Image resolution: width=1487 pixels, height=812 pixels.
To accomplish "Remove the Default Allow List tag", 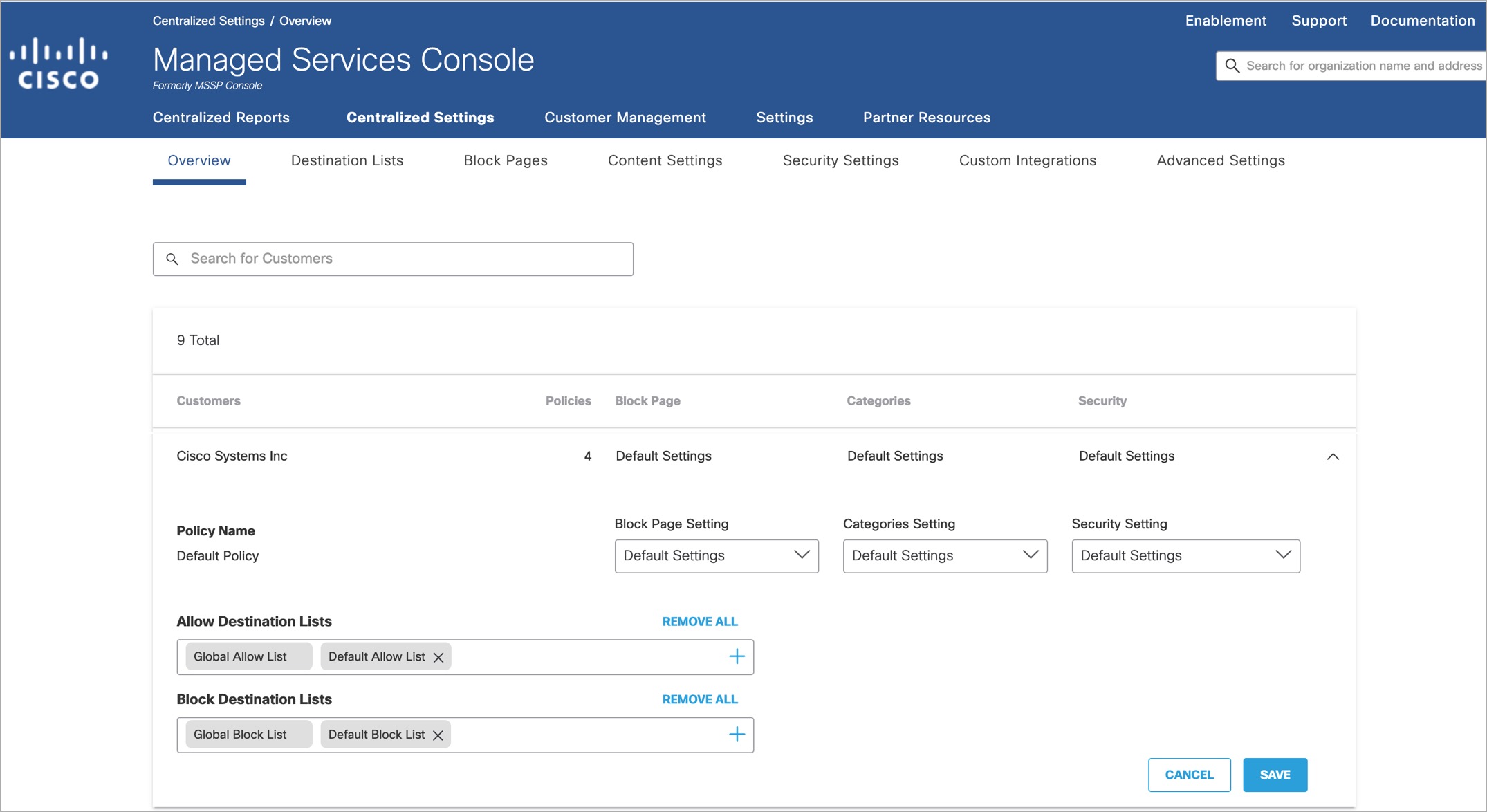I will pos(438,657).
